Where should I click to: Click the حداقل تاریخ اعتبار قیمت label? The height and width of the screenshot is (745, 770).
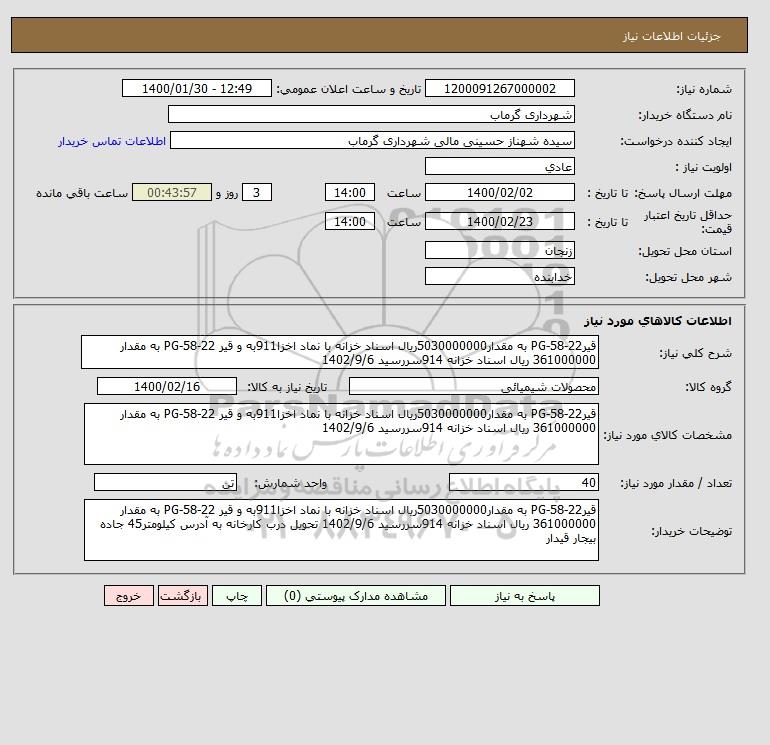688,222
